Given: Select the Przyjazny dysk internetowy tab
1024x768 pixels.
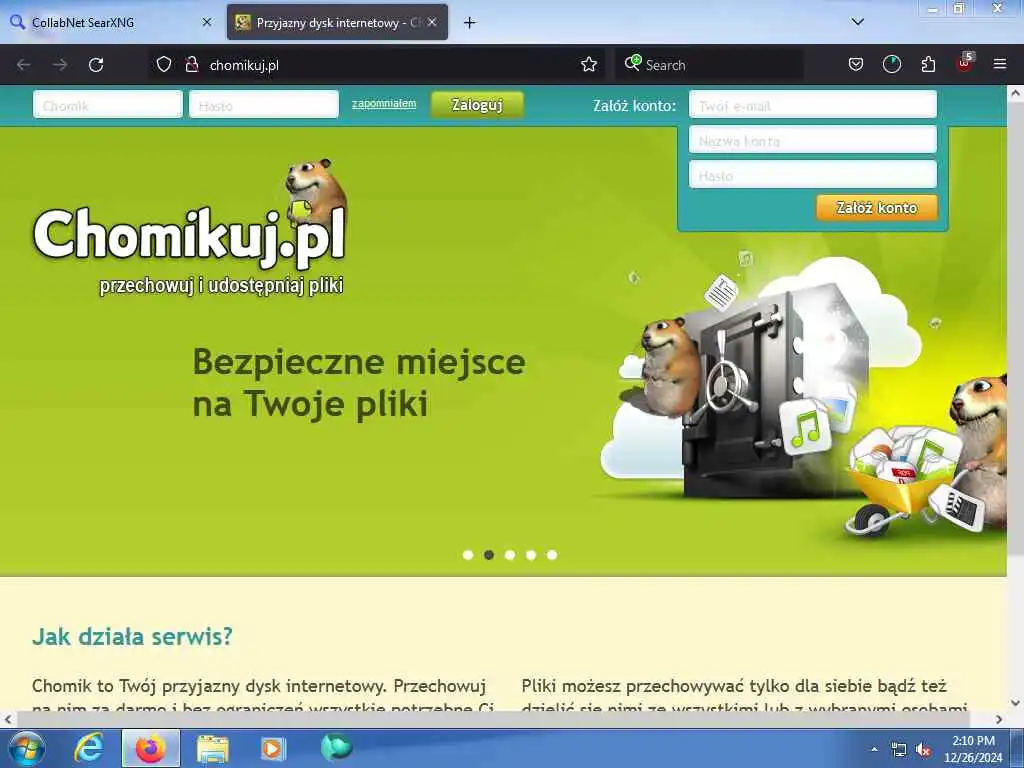Looking at the screenshot, I should pos(337,22).
